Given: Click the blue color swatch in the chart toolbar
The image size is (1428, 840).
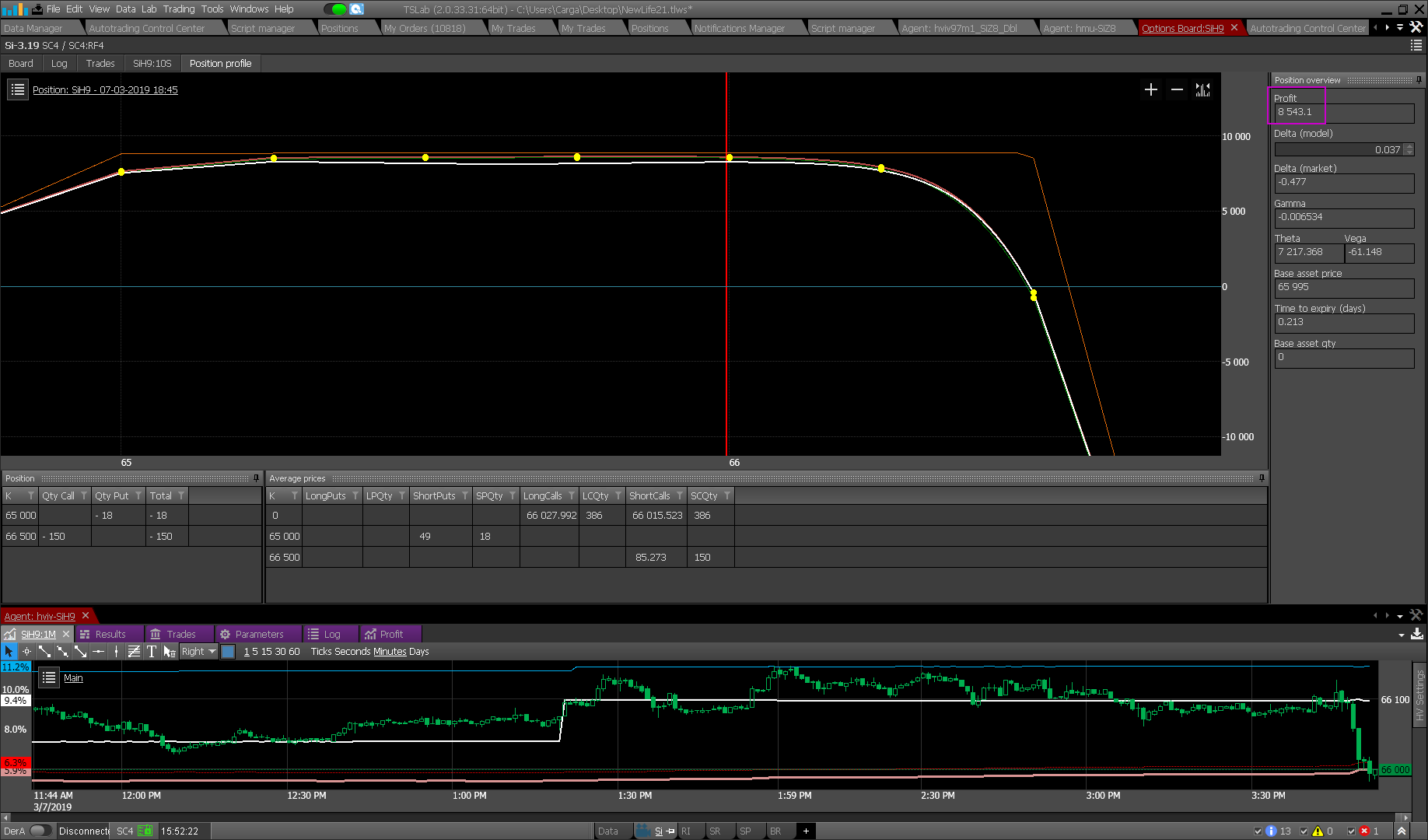Looking at the screenshot, I should click(228, 652).
